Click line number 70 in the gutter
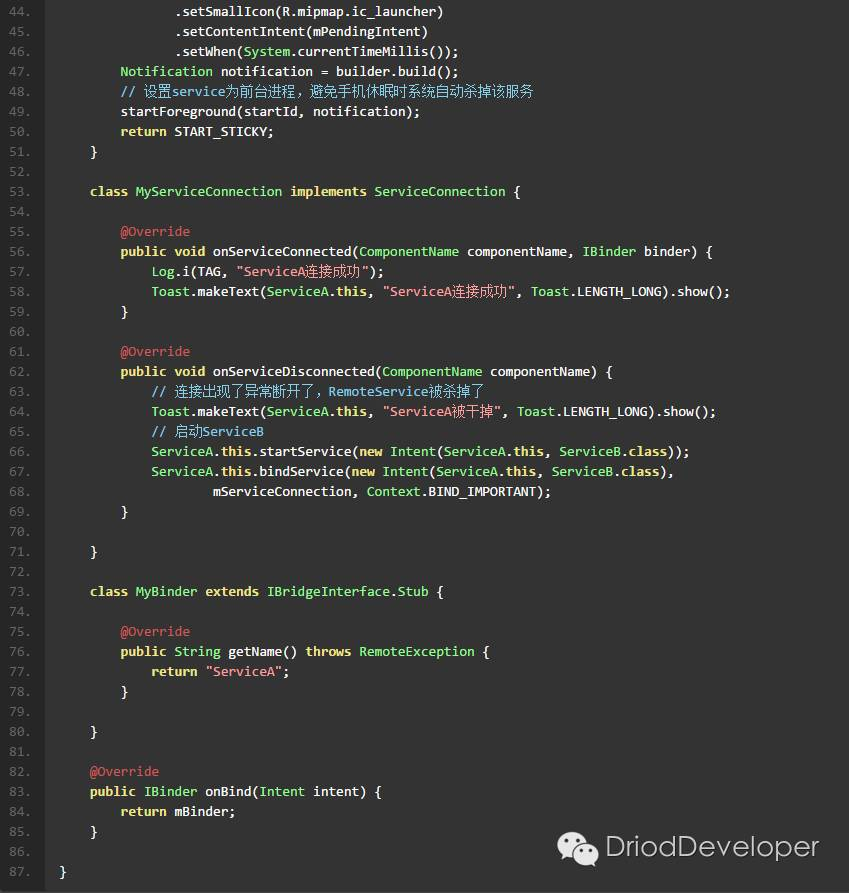 click(19, 531)
